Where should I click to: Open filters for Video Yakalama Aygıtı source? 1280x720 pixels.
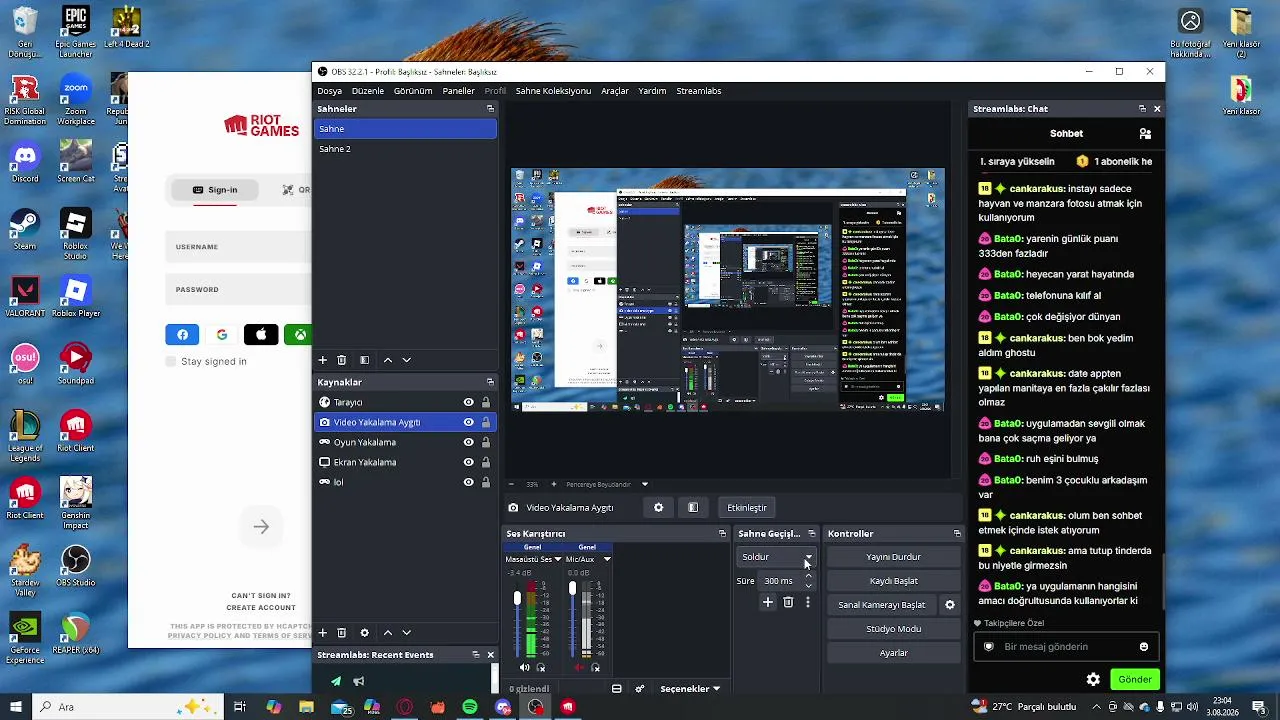[x=693, y=508]
